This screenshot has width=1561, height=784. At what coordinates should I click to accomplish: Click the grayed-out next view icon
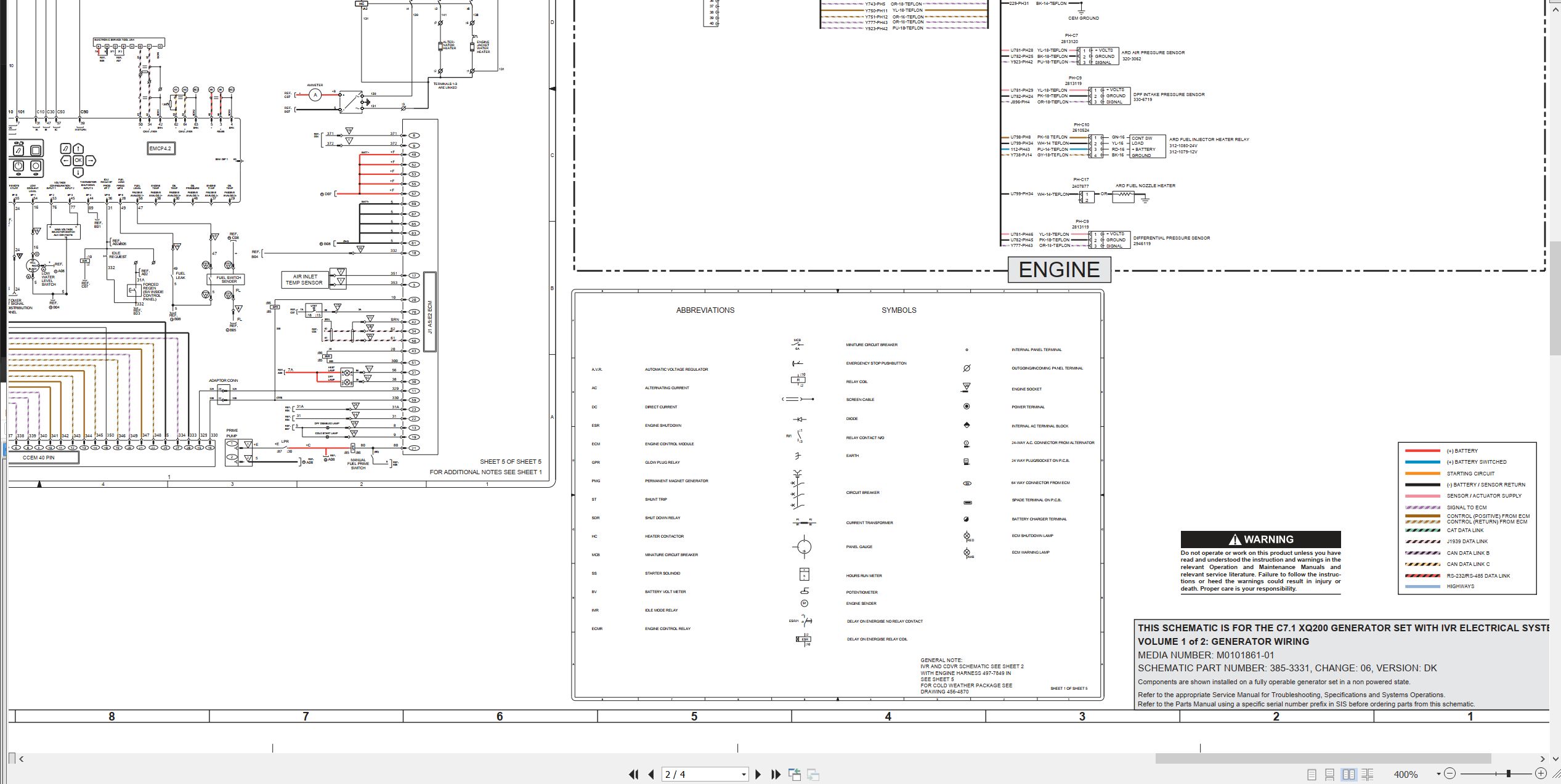coord(813,774)
